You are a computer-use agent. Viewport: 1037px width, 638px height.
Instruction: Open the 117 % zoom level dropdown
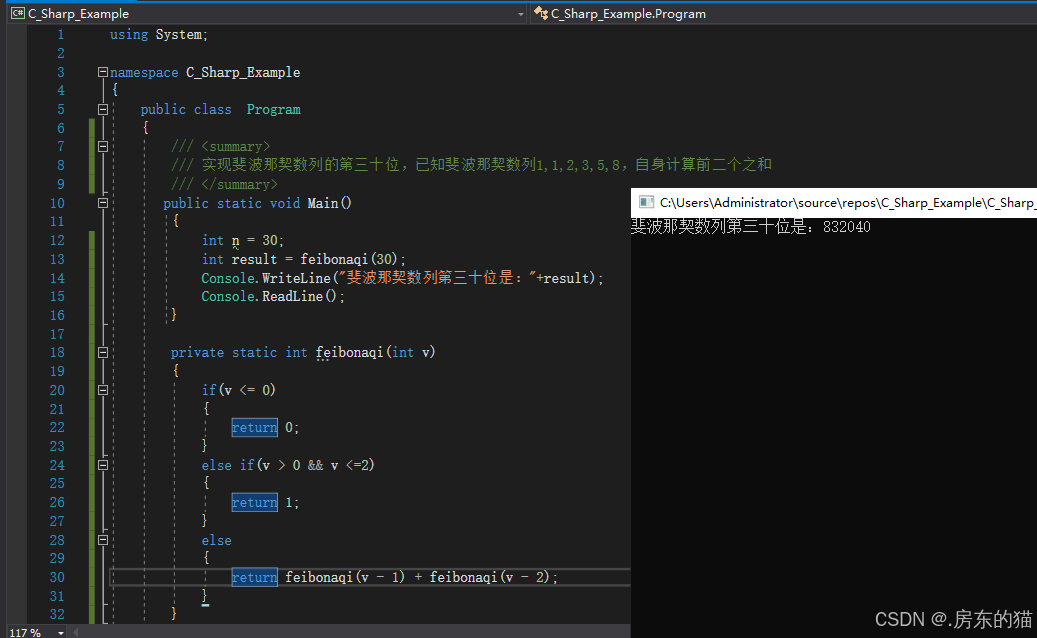point(61,633)
